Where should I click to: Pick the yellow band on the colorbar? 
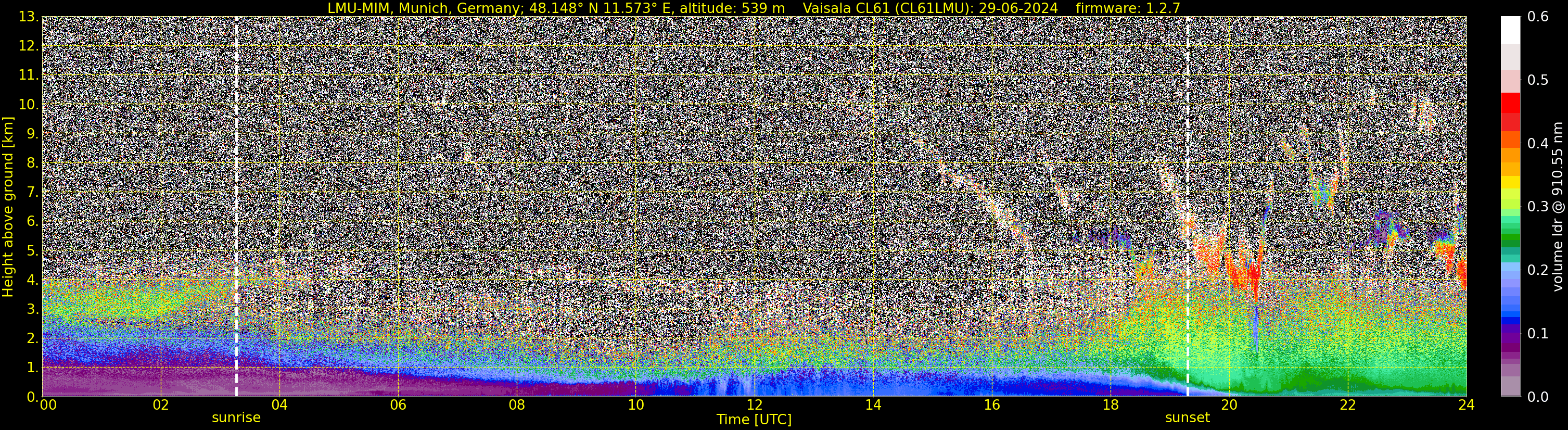[1510, 182]
